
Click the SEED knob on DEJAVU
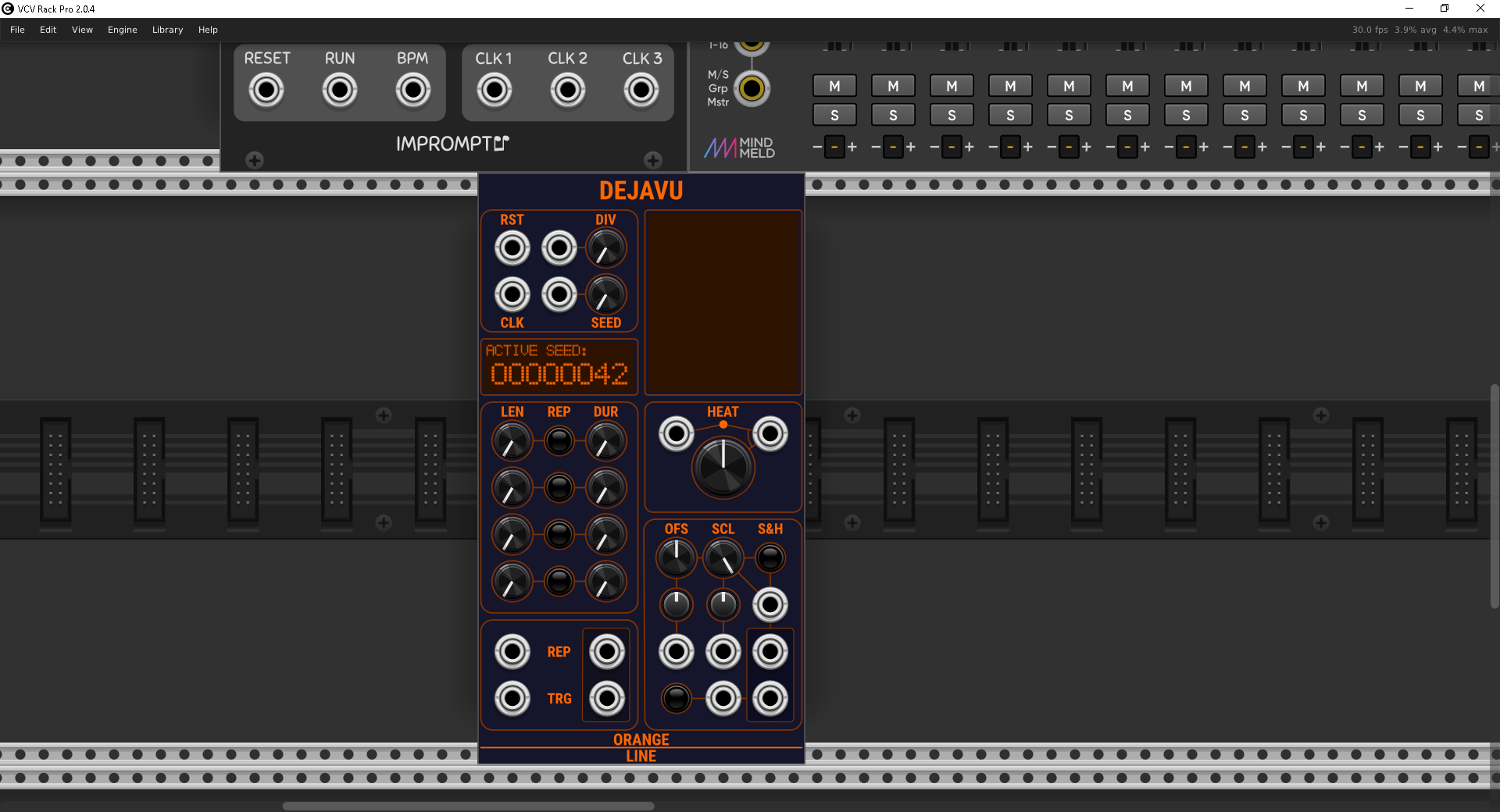pos(606,295)
